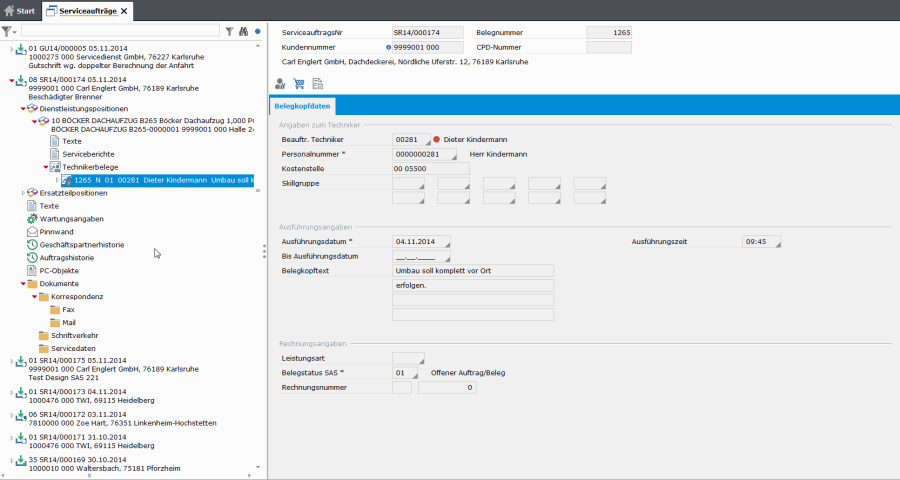Click the binoculars search icon
This screenshot has width=900, height=480.
tap(243, 32)
